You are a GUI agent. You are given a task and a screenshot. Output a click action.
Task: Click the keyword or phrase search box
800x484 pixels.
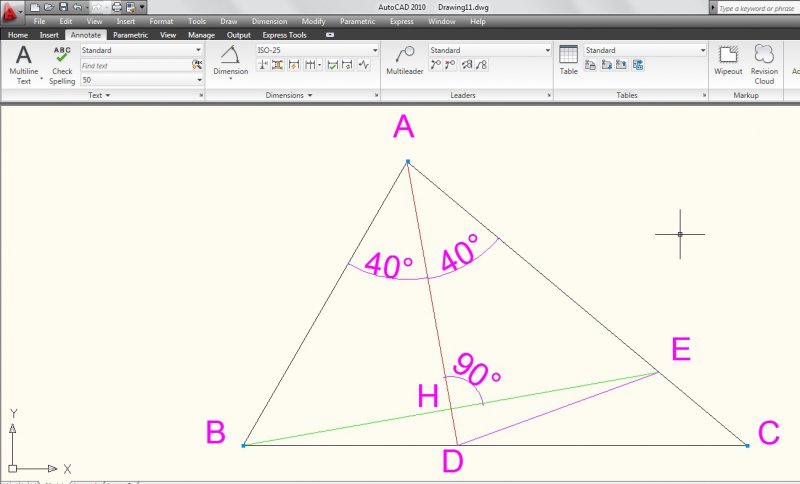[759, 8]
